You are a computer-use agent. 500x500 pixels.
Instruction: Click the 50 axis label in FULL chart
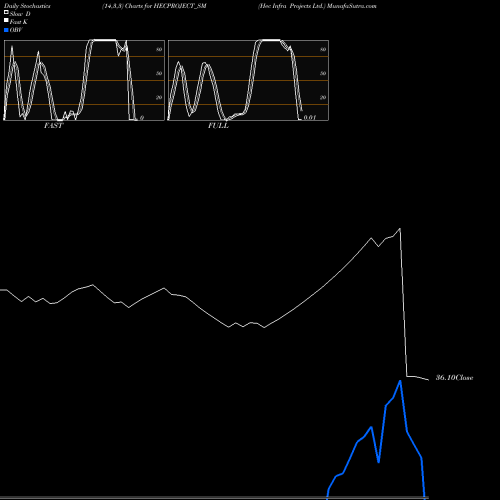click(323, 73)
